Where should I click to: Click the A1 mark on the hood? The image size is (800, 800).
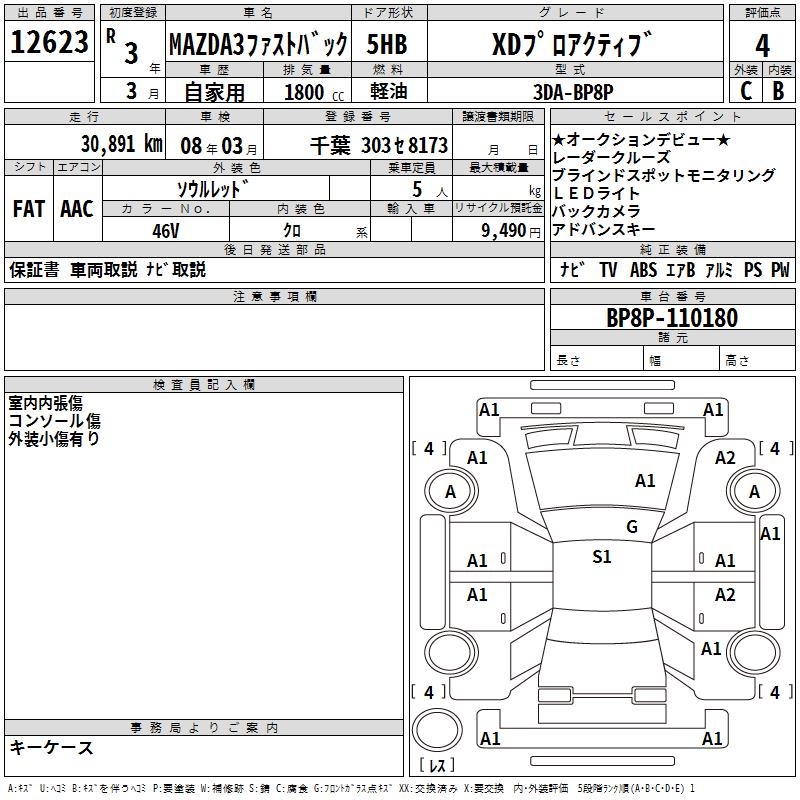tap(645, 480)
